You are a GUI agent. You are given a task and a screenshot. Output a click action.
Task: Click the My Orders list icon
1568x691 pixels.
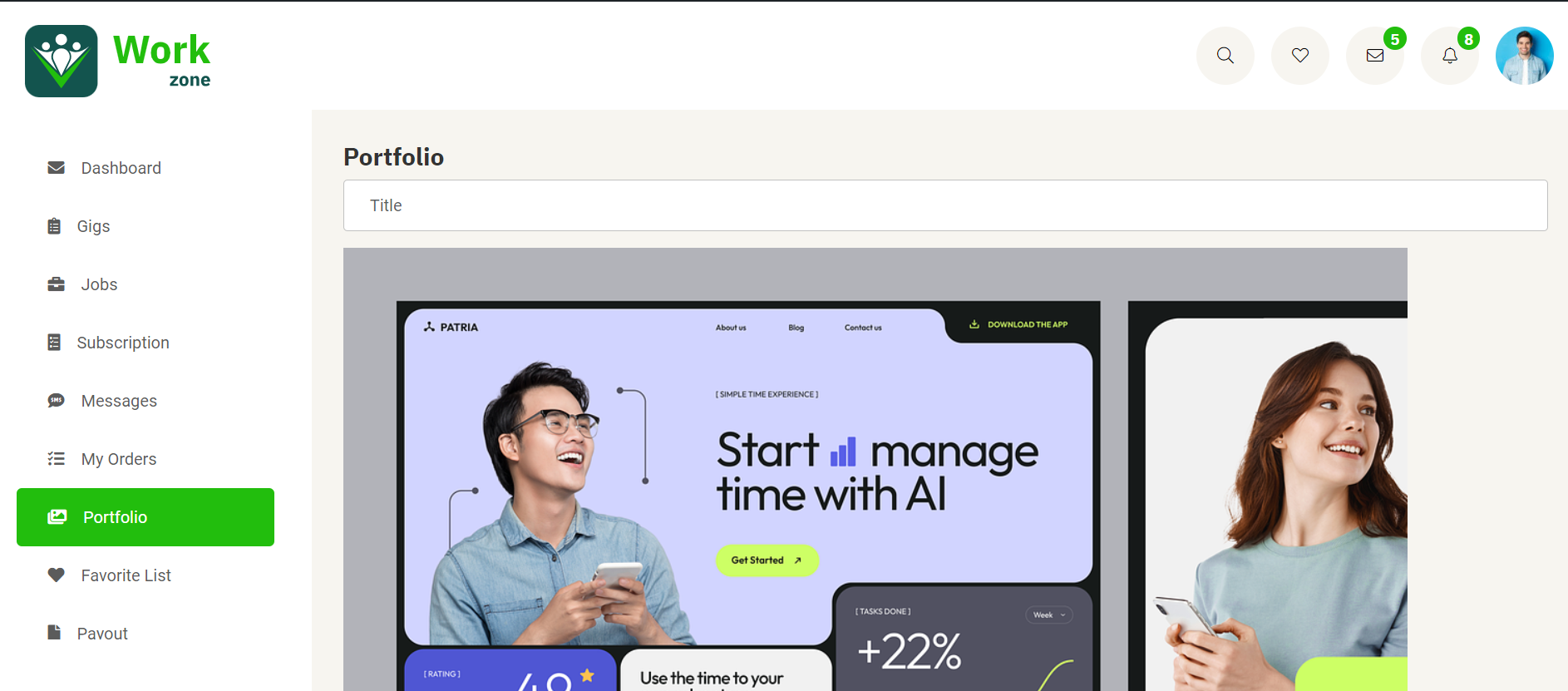click(x=56, y=459)
